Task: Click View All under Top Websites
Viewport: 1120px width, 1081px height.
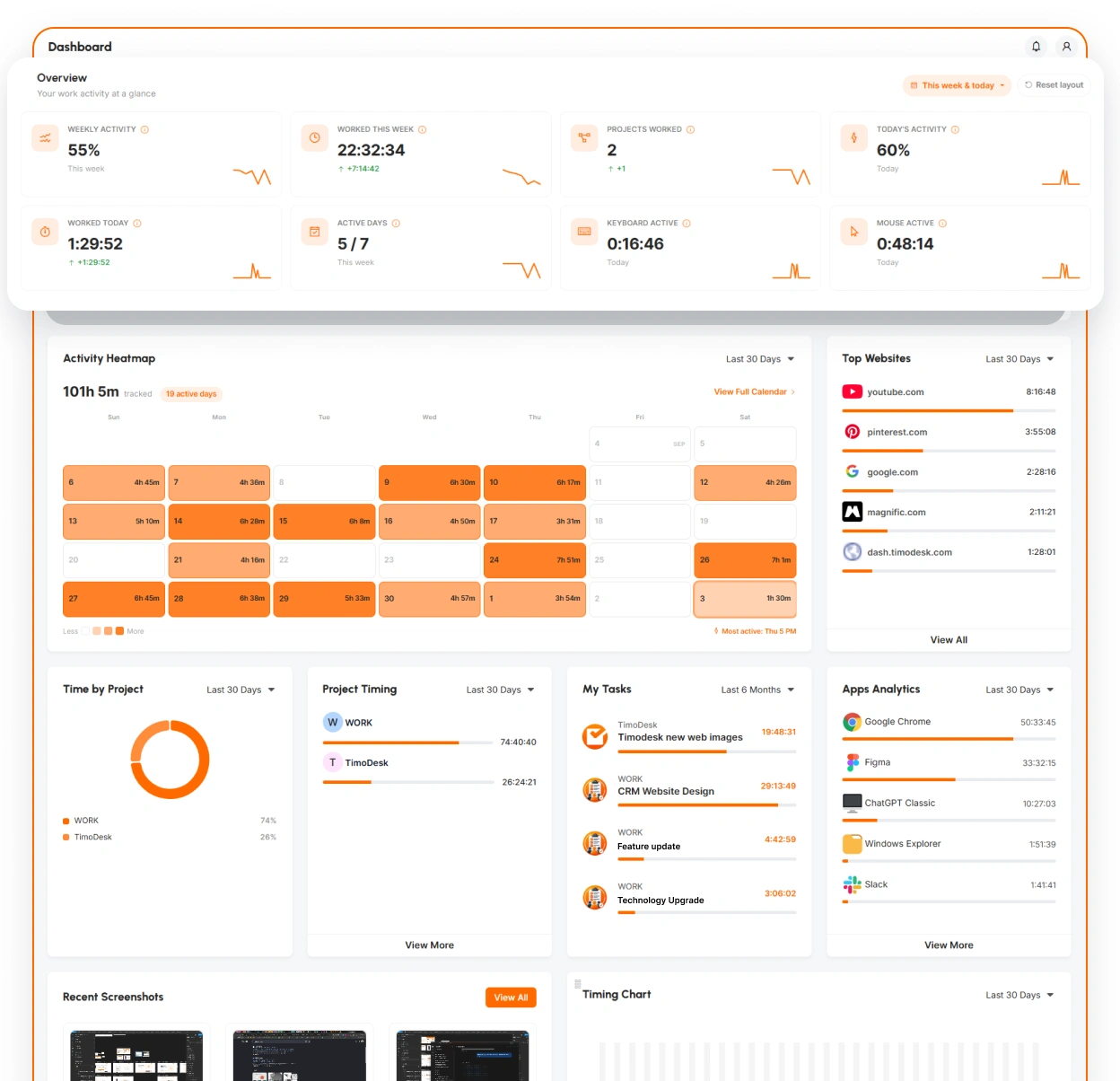Action: pyautogui.click(x=949, y=640)
